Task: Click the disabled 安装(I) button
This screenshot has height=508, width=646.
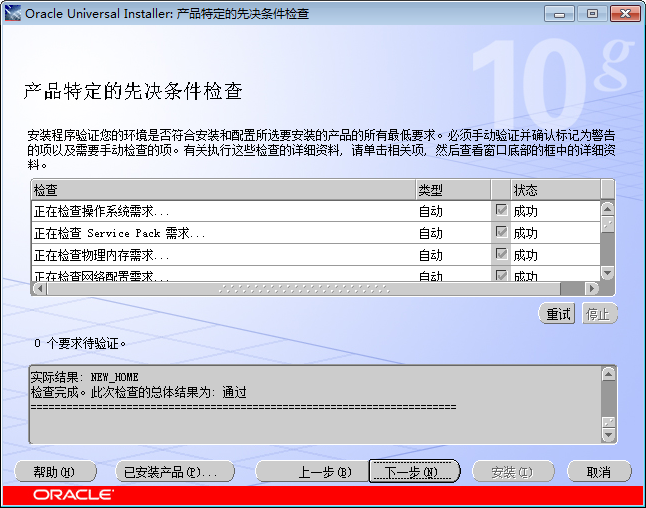Action: click(x=513, y=472)
